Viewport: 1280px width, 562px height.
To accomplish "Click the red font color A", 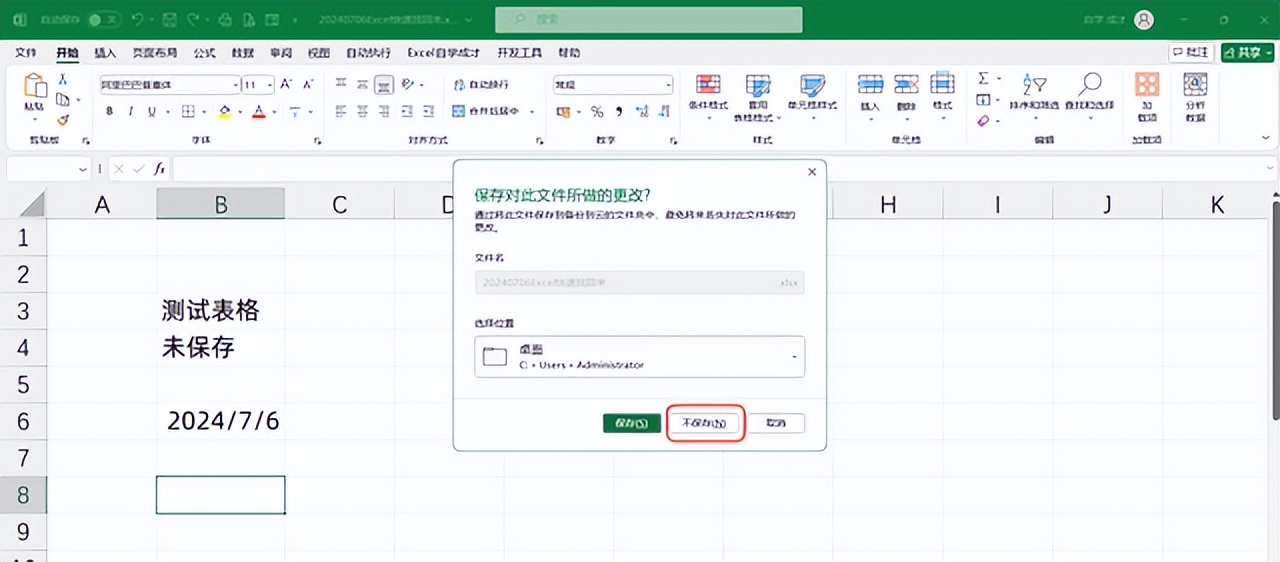I will pos(259,111).
